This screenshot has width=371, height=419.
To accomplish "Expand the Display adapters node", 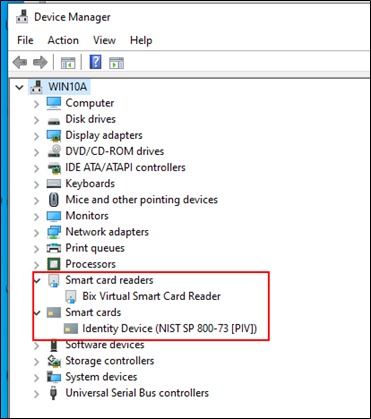I will pyautogui.click(x=36, y=136).
